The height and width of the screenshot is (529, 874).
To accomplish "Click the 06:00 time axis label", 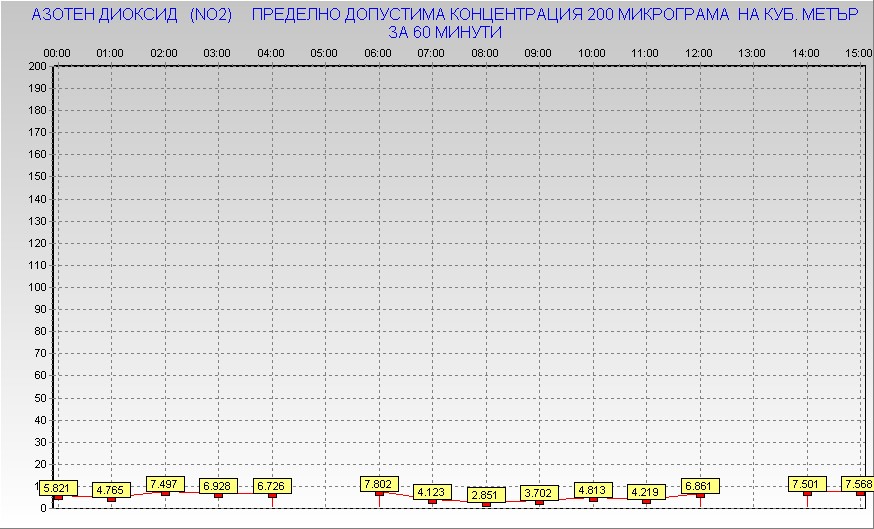I will tap(378, 54).
